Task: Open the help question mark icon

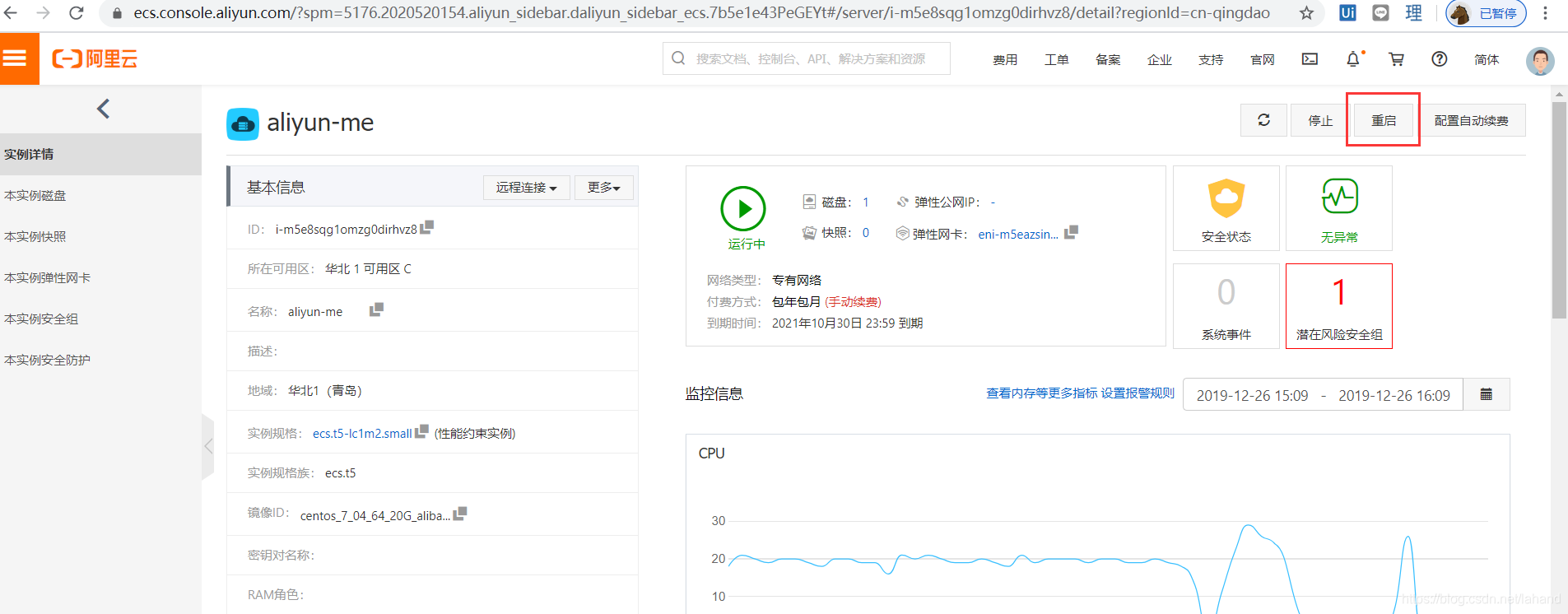Action: coord(1440,58)
